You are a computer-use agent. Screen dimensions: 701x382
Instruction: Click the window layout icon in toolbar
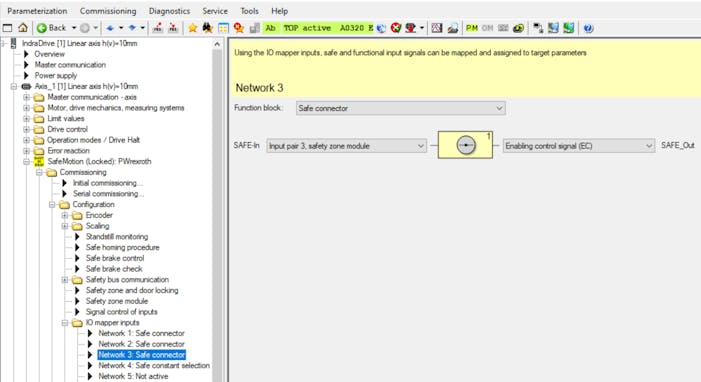pos(8,28)
